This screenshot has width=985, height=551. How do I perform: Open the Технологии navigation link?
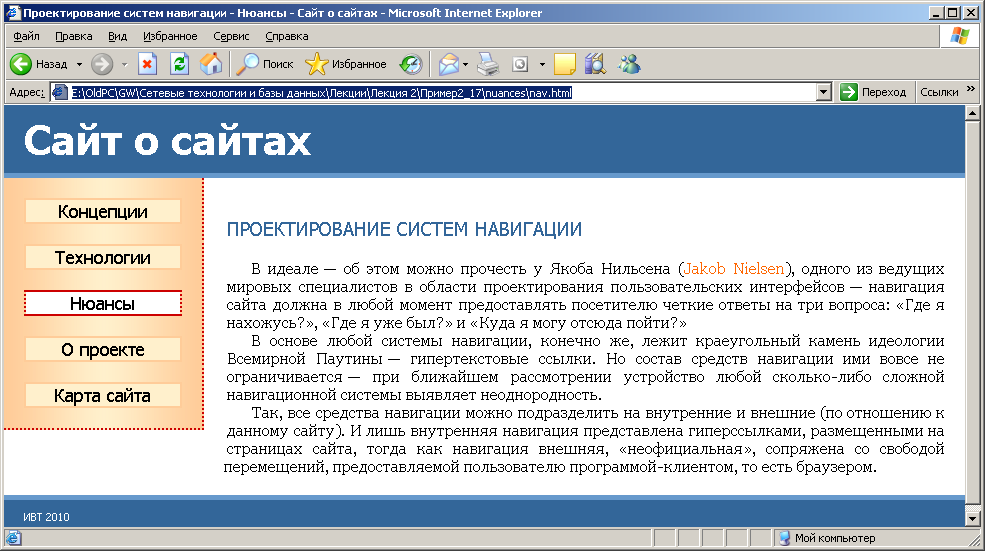103,258
